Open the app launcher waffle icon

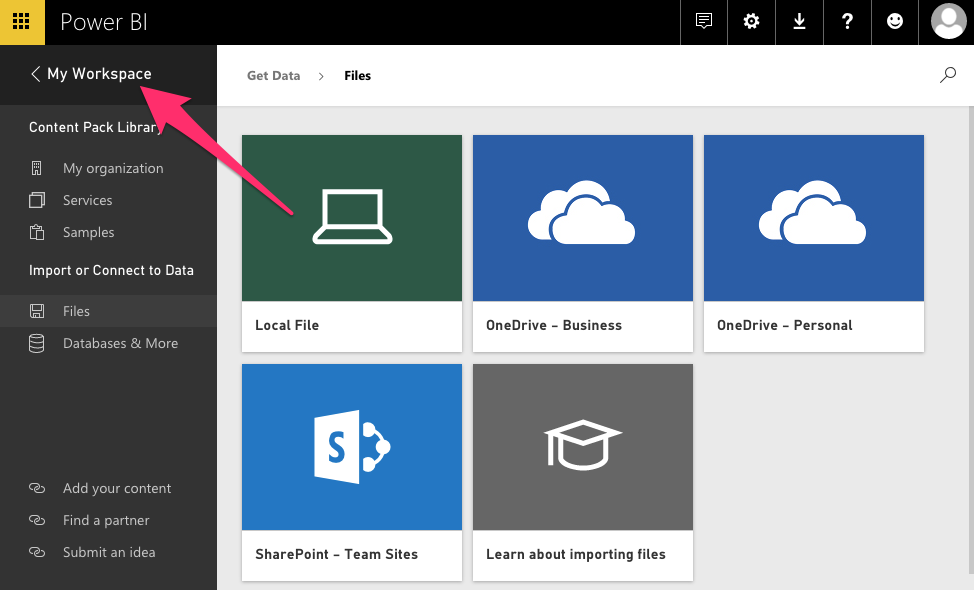coord(22,21)
